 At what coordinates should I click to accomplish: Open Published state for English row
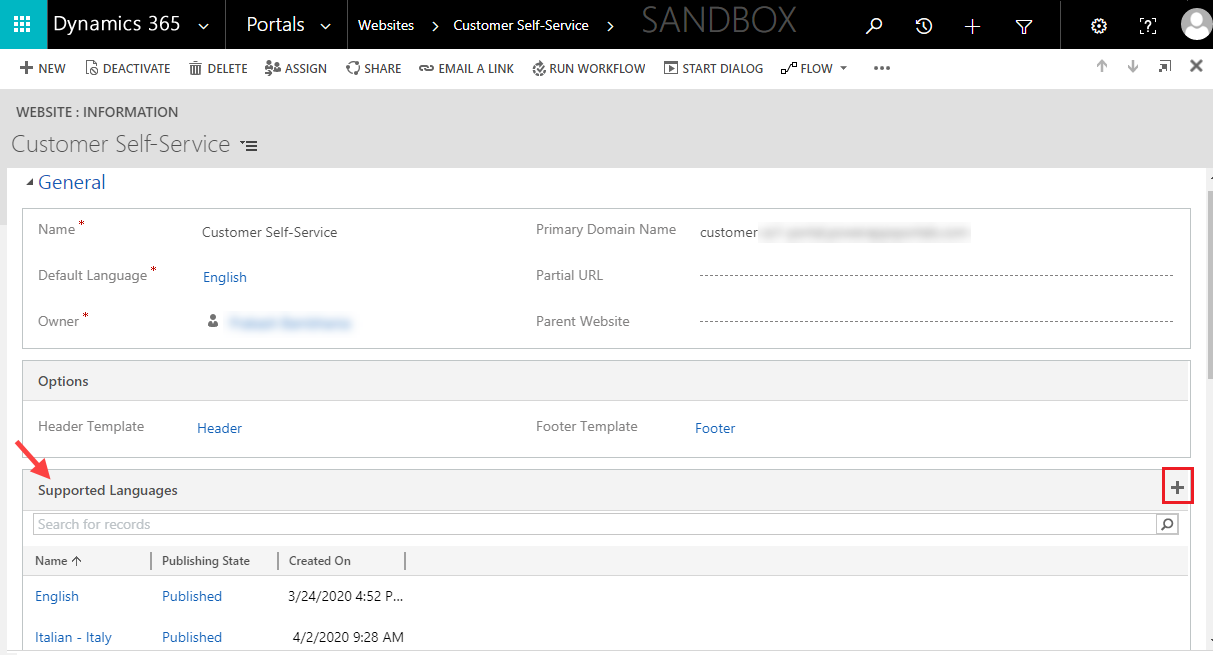point(192,596)
